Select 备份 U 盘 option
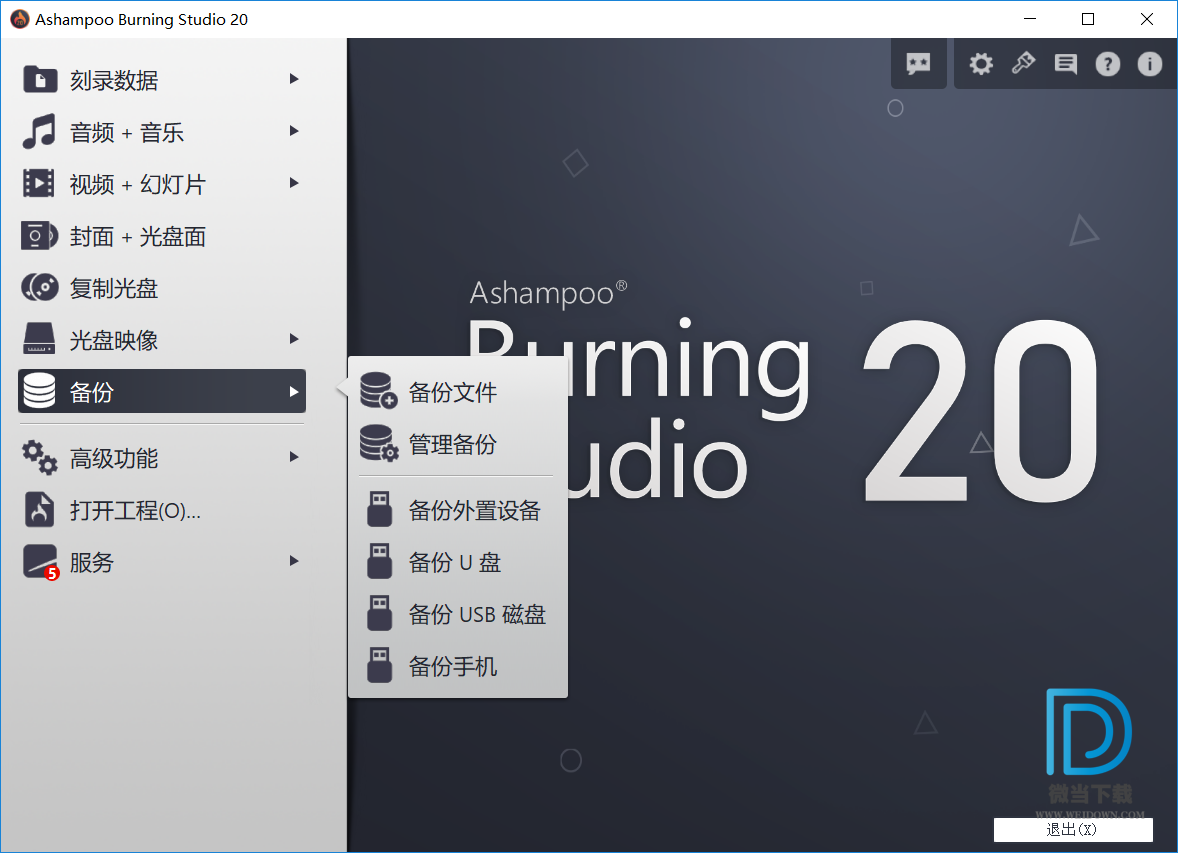1178x853 pixels. point(455,562)
